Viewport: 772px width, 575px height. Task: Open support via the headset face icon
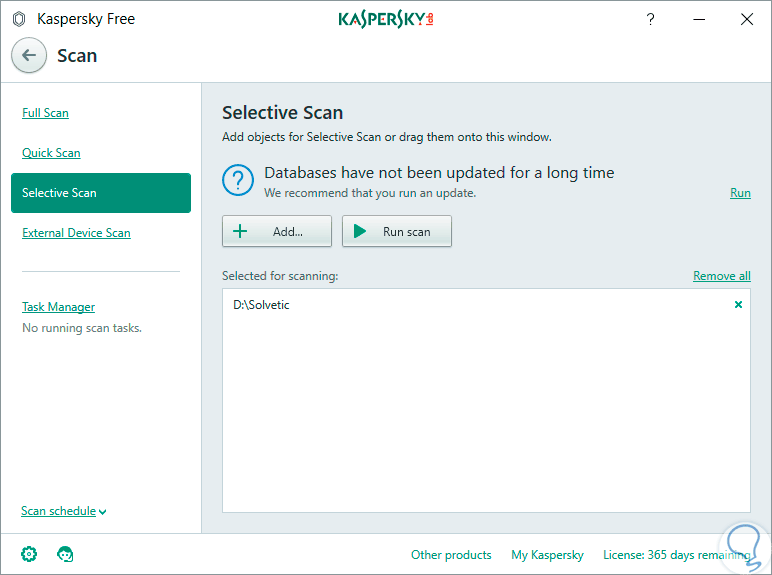(65, 554)
